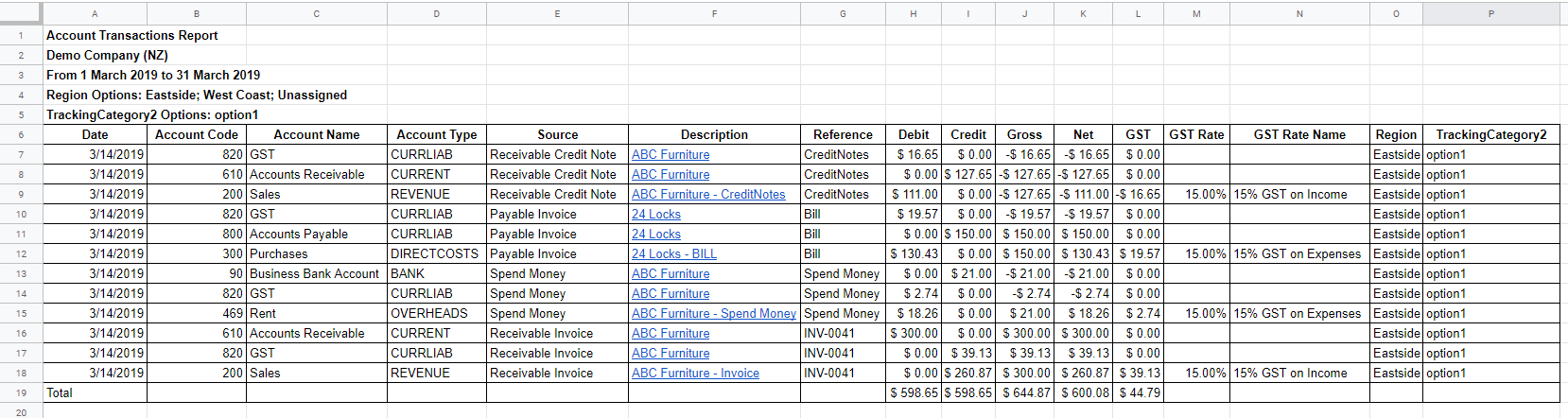Click the row 6 header number
Image resolution: width=1568 pixels, height=418 pixels.
[21, 135]
